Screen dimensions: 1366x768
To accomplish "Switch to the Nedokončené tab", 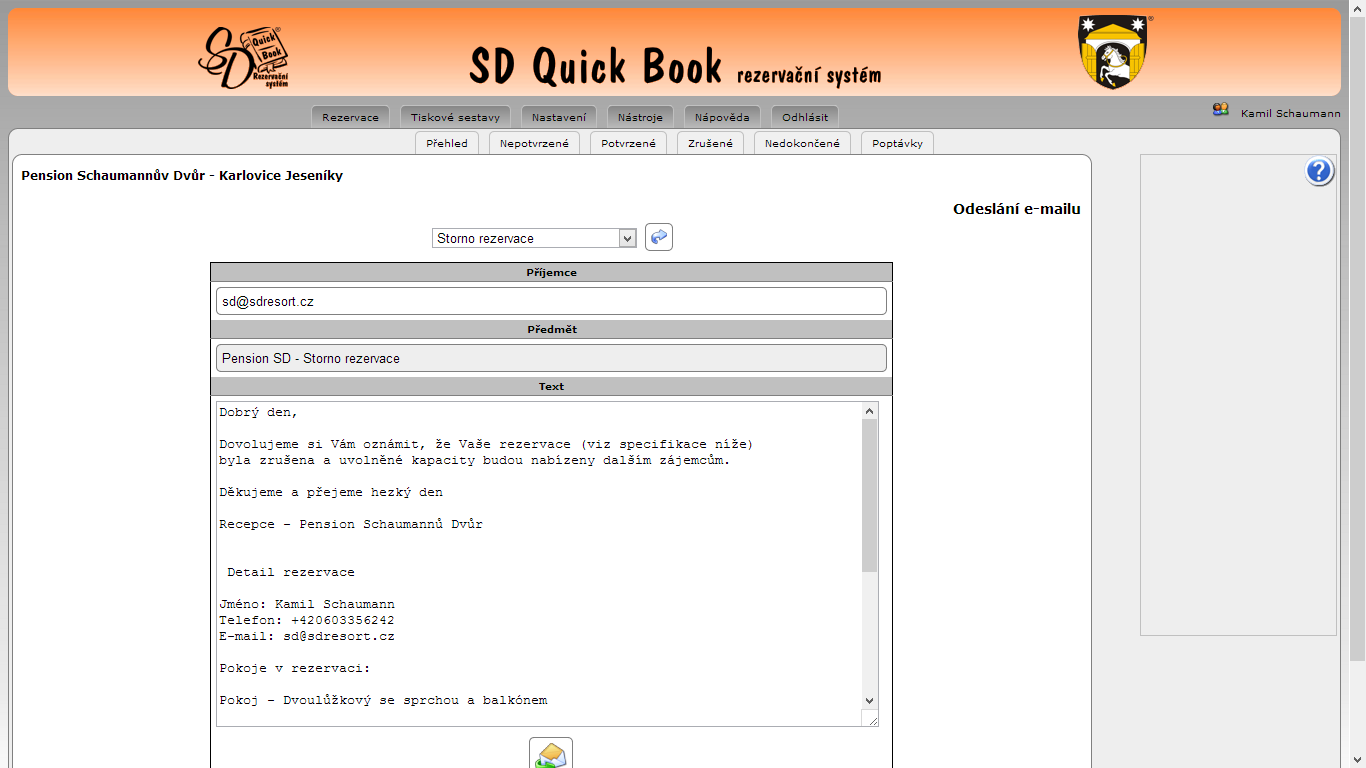I will 802,143.
